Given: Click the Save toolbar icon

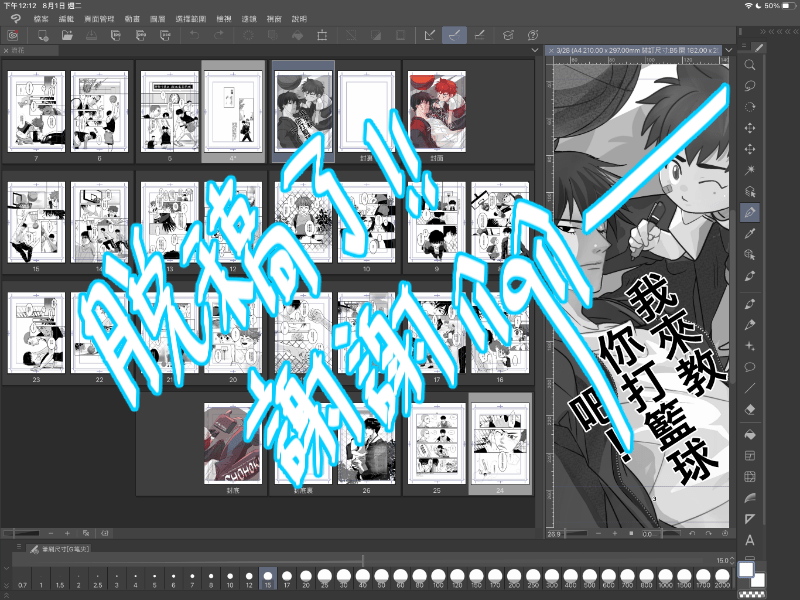Looking at the screenshot, I should pyautogui.click(x=91, y=35).
